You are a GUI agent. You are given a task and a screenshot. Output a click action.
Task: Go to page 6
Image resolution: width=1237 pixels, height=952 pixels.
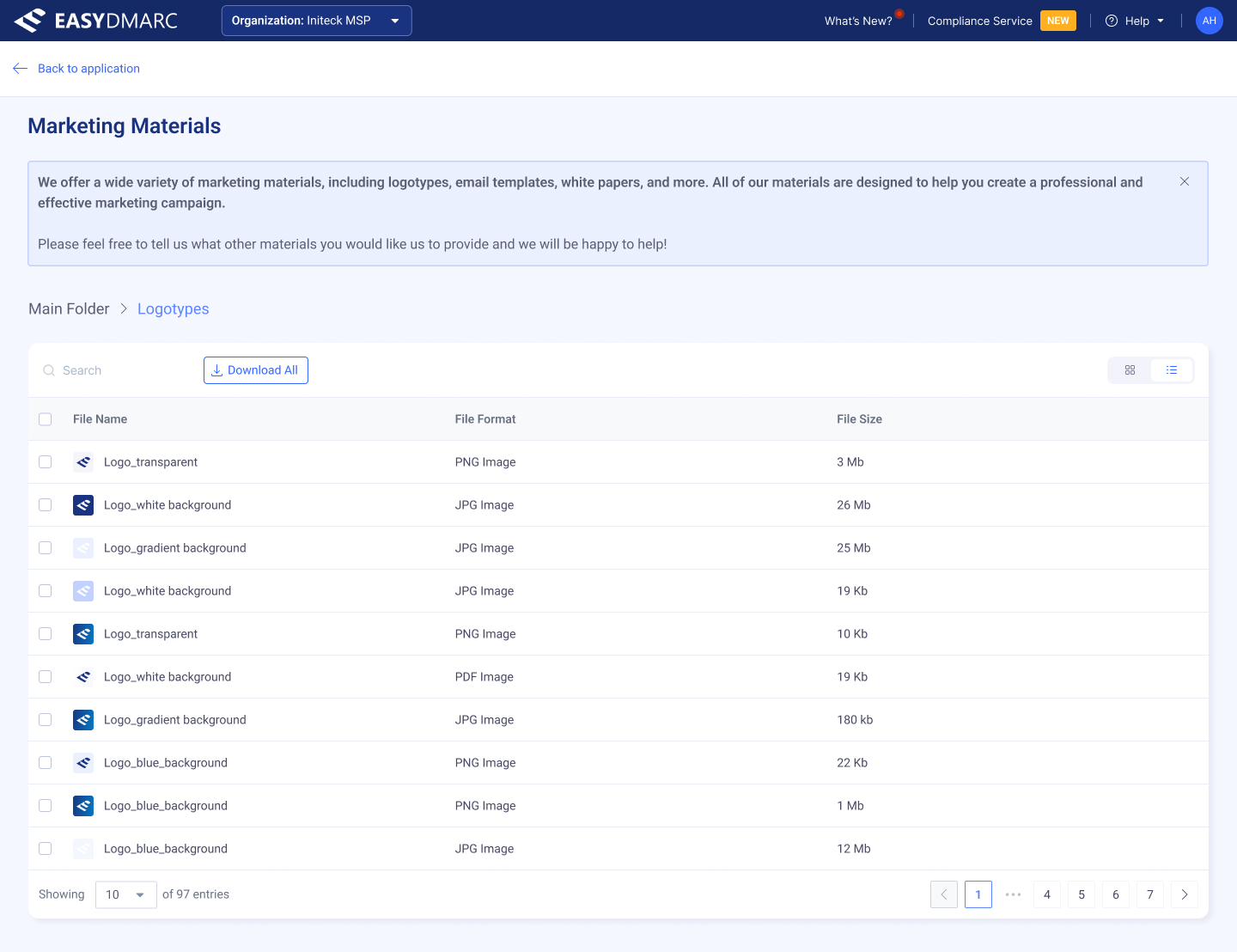click(1116, 894)
